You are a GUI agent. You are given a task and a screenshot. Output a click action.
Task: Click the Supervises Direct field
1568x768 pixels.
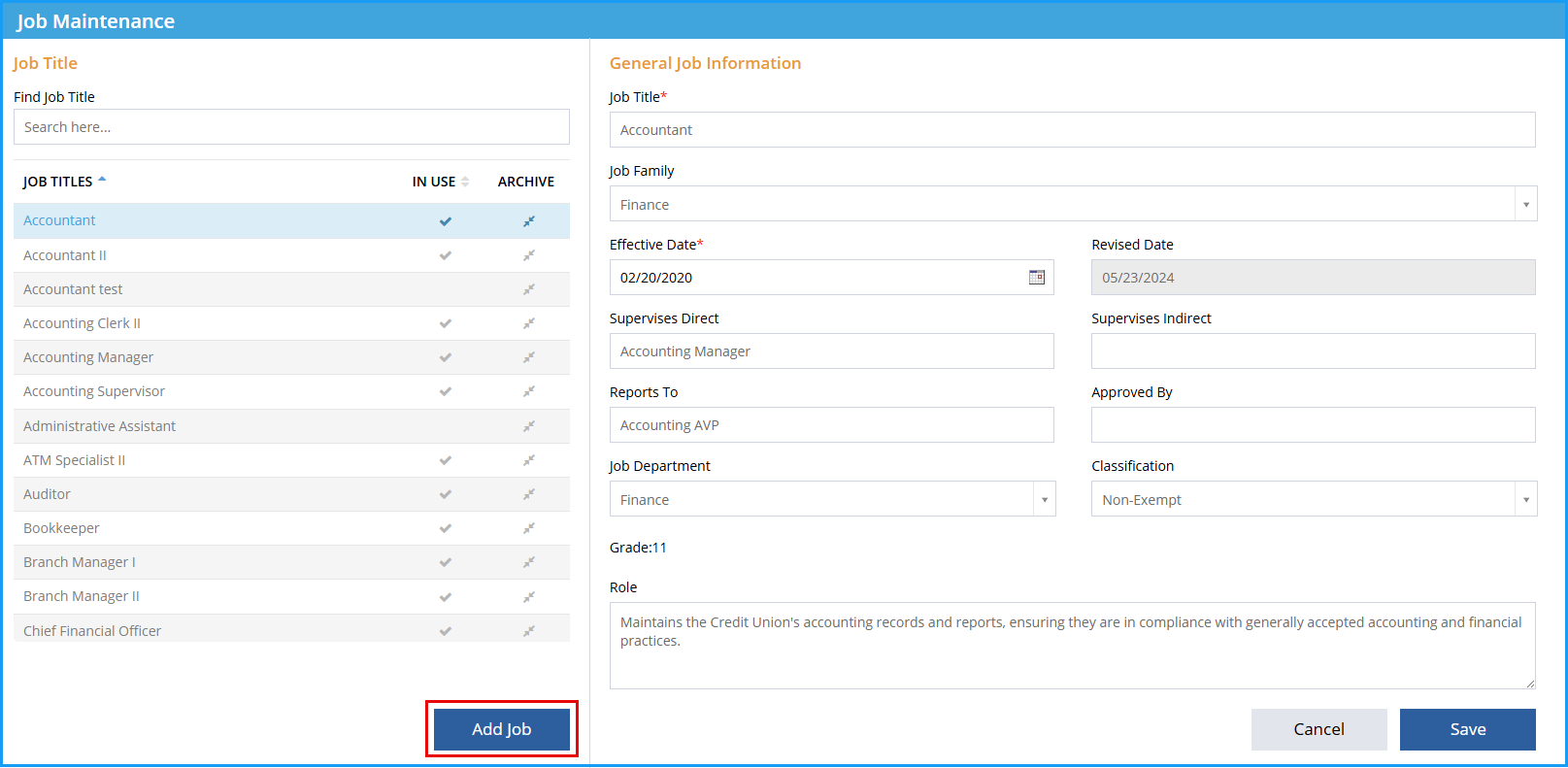tap(832, 351)
